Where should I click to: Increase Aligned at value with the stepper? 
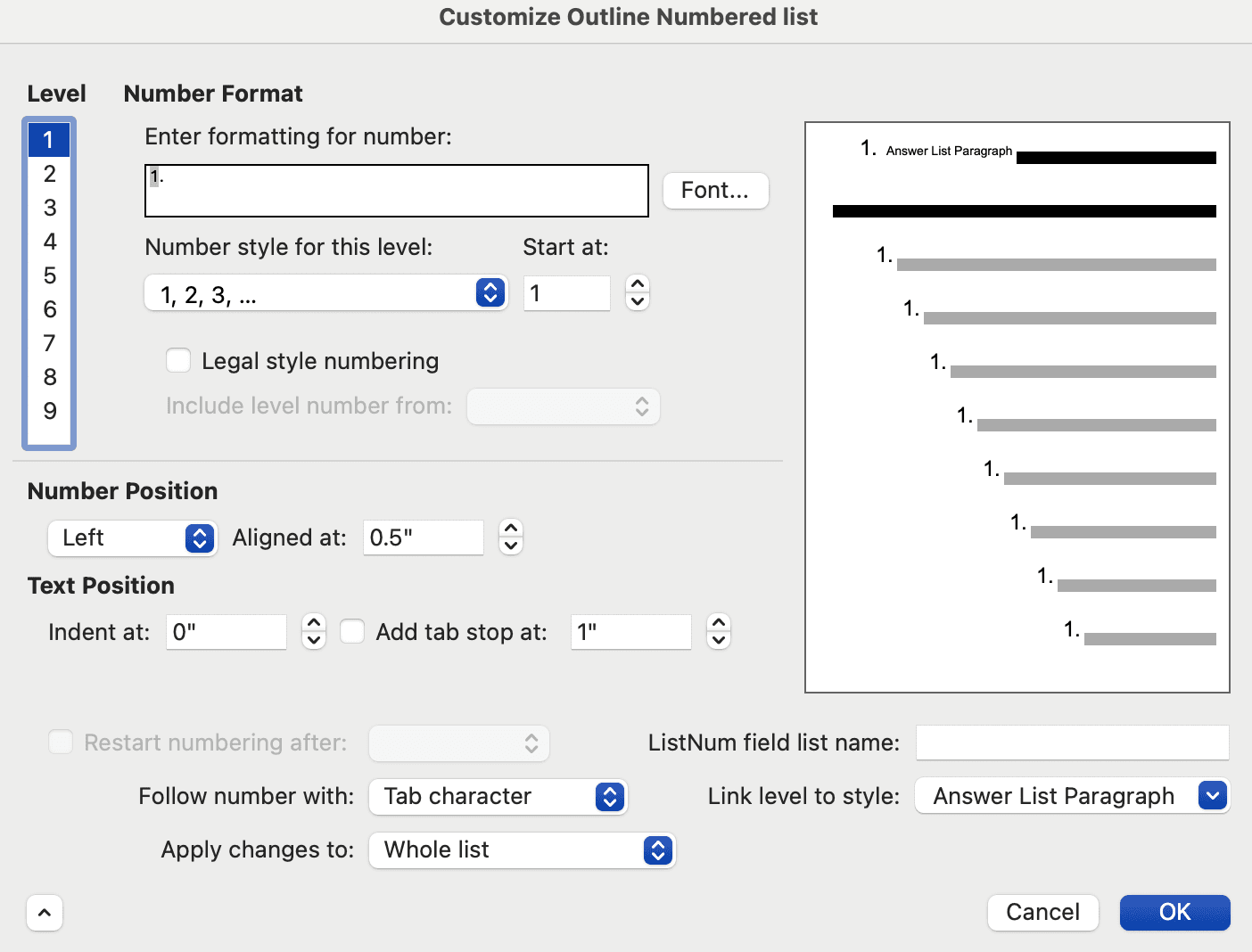[x=509, y=529]
